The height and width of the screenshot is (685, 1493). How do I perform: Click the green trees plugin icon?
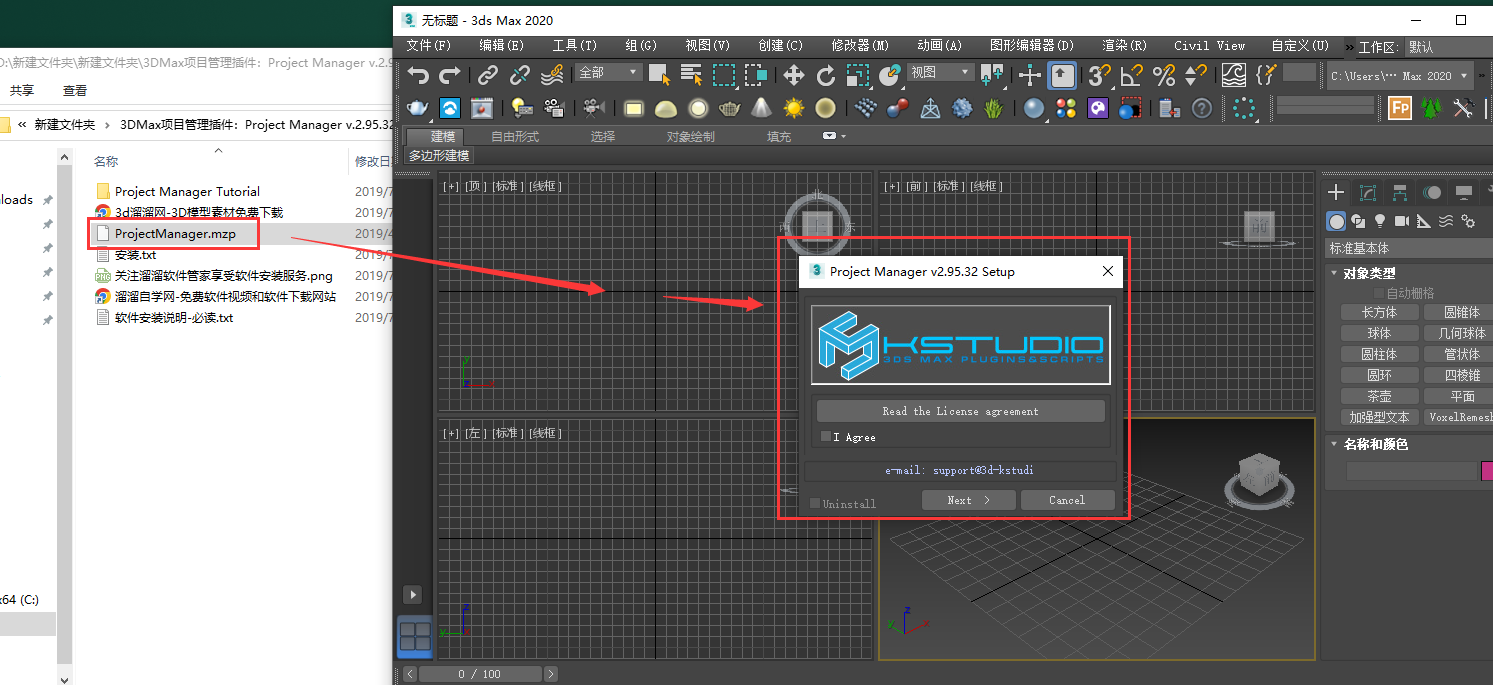coord(1432,108)
